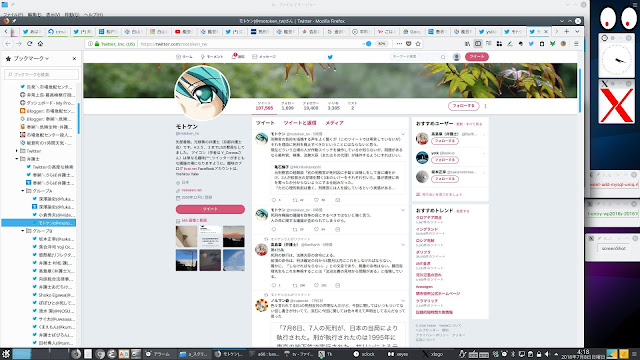The width and height of the screenshot is (640, 360).
Task: Open first tweet's dropdown chevron
Action: point(403,134)
